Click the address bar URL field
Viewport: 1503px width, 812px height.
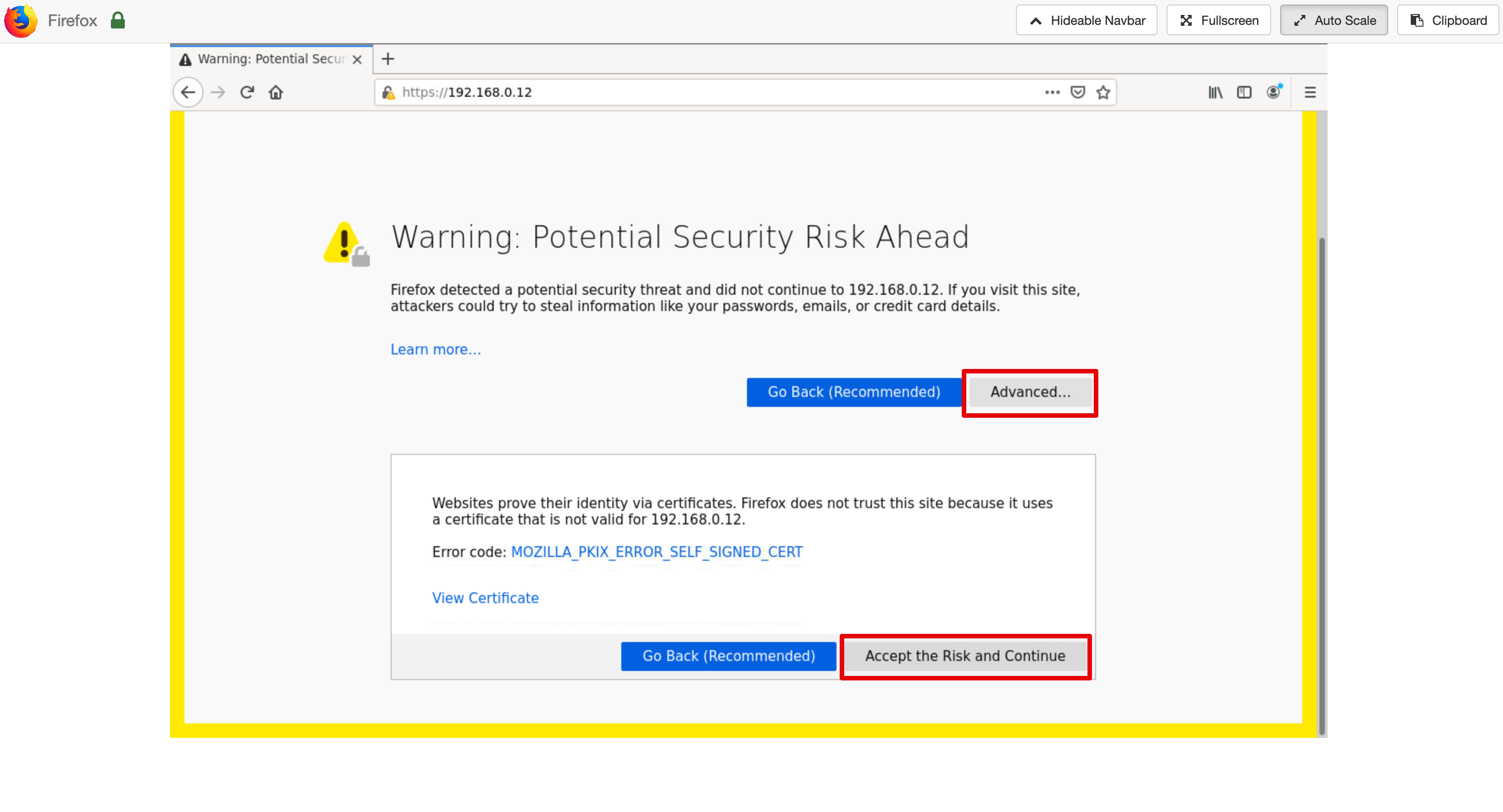pyautogui.click(x=700, y=92)
